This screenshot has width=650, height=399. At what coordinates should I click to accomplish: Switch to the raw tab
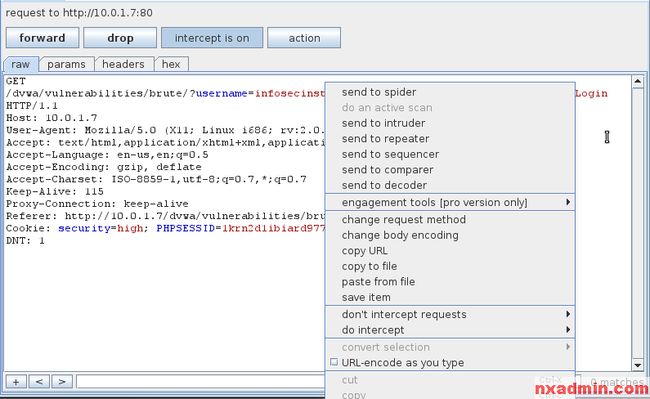click(20, 65)
